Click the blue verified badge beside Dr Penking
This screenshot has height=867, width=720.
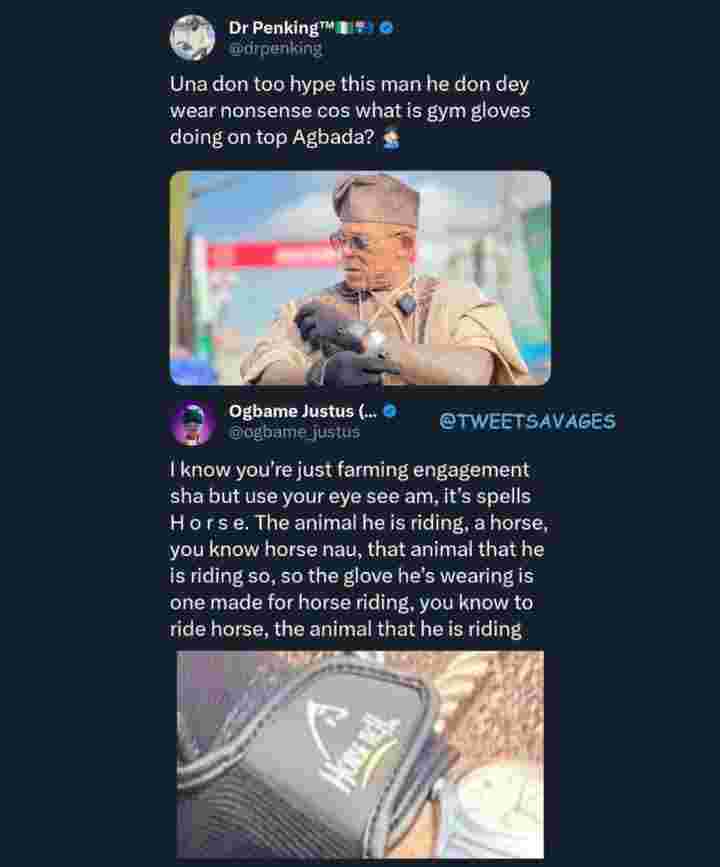tap(387, 27)
